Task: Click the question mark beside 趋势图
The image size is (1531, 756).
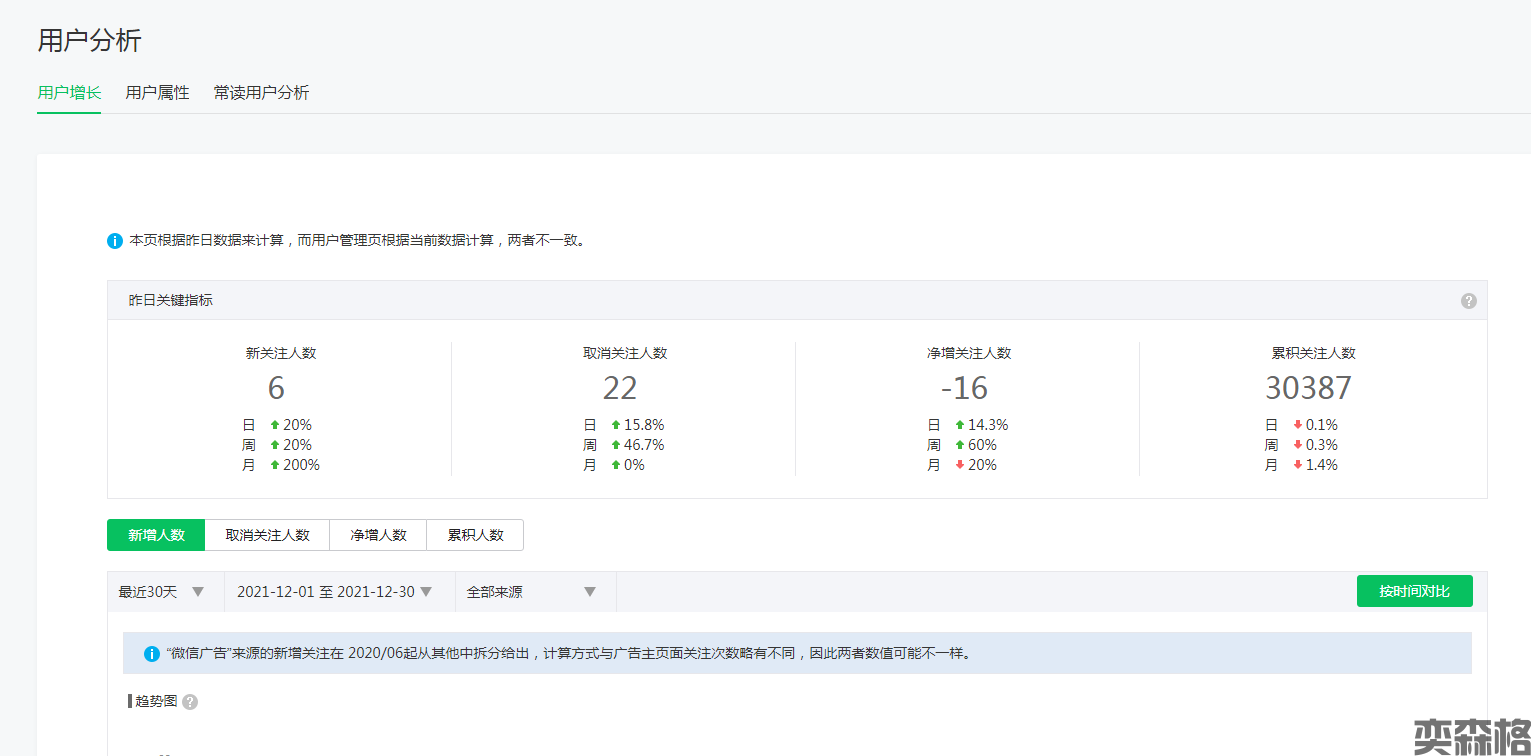Action: tap(190, 702)
